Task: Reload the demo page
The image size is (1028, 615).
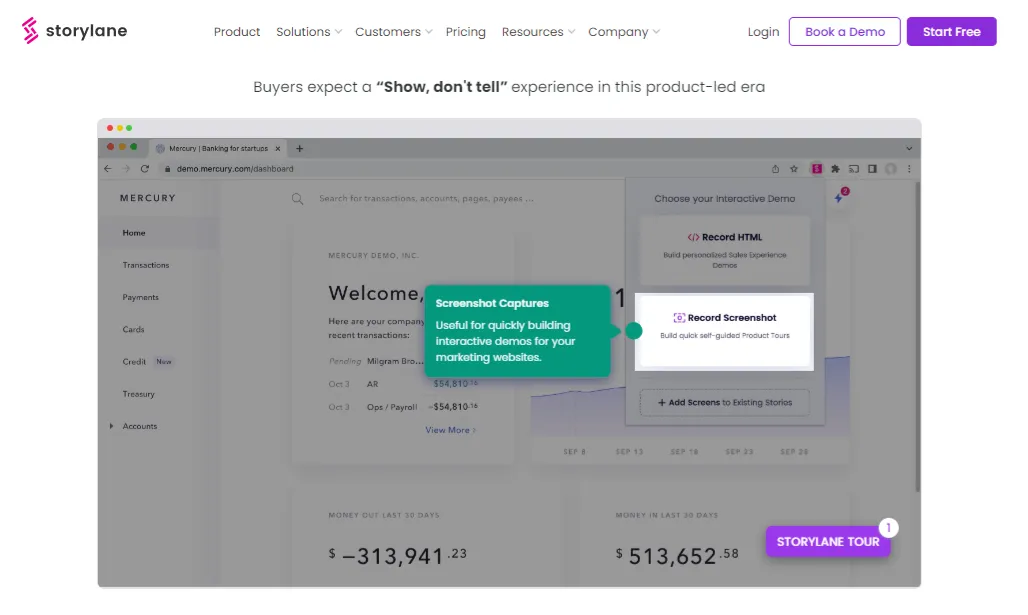Action: pos(145,169)
